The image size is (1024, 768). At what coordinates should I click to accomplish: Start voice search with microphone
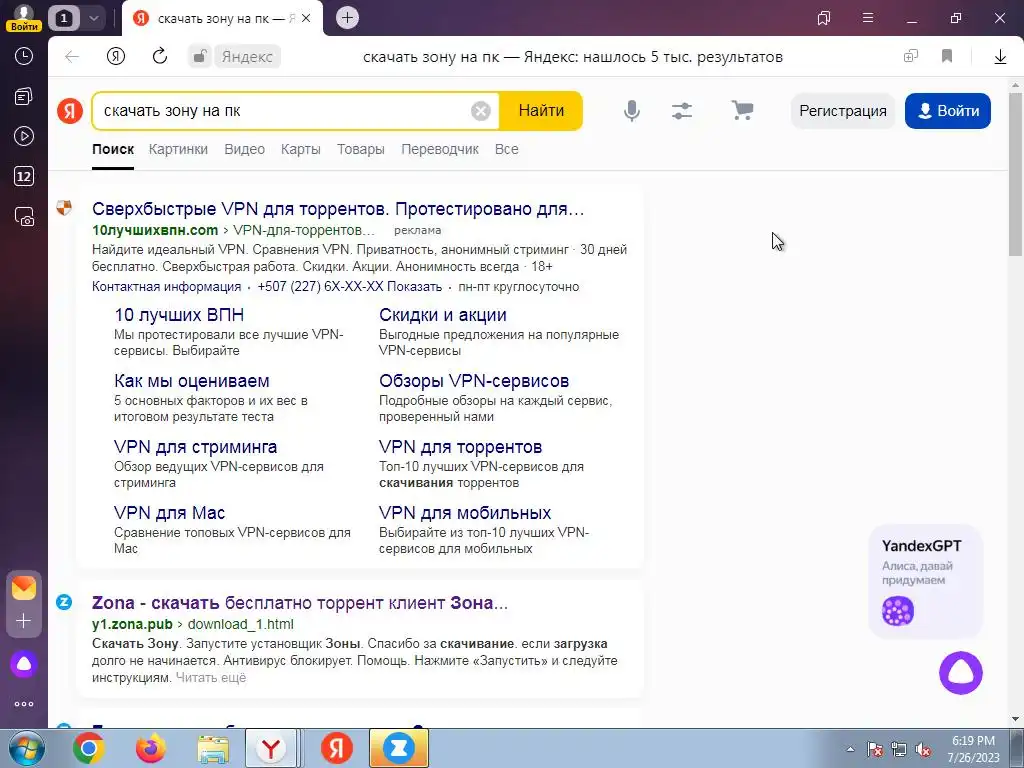(x=632, y=111)
